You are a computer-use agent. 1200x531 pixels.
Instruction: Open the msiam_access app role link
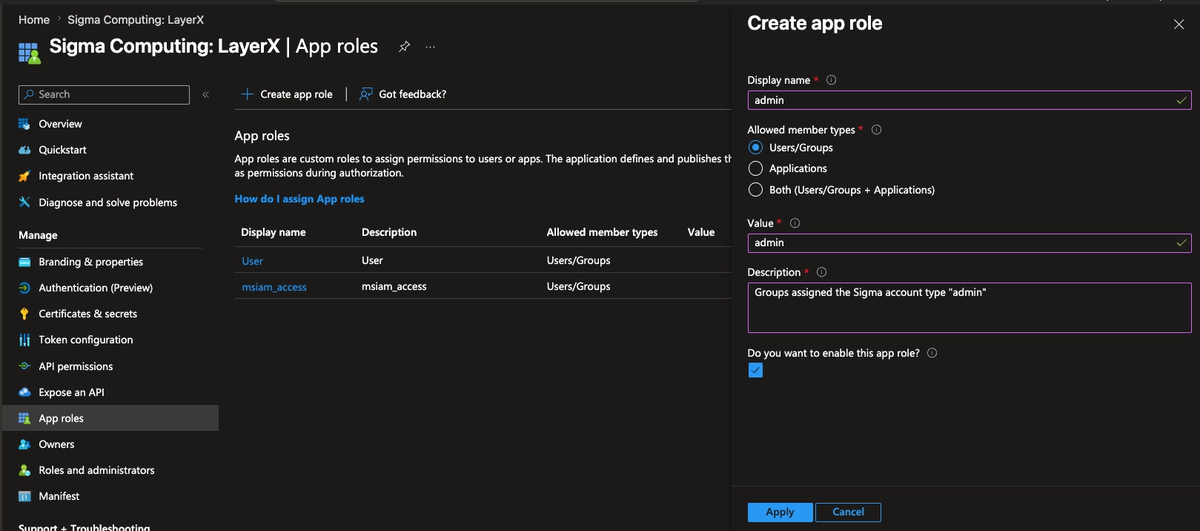click(274, 287)
